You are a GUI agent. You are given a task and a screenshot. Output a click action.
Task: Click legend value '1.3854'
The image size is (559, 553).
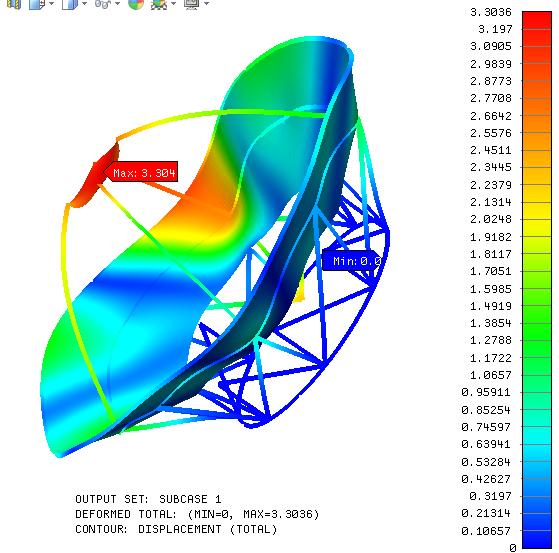click(x=491, y=323)
